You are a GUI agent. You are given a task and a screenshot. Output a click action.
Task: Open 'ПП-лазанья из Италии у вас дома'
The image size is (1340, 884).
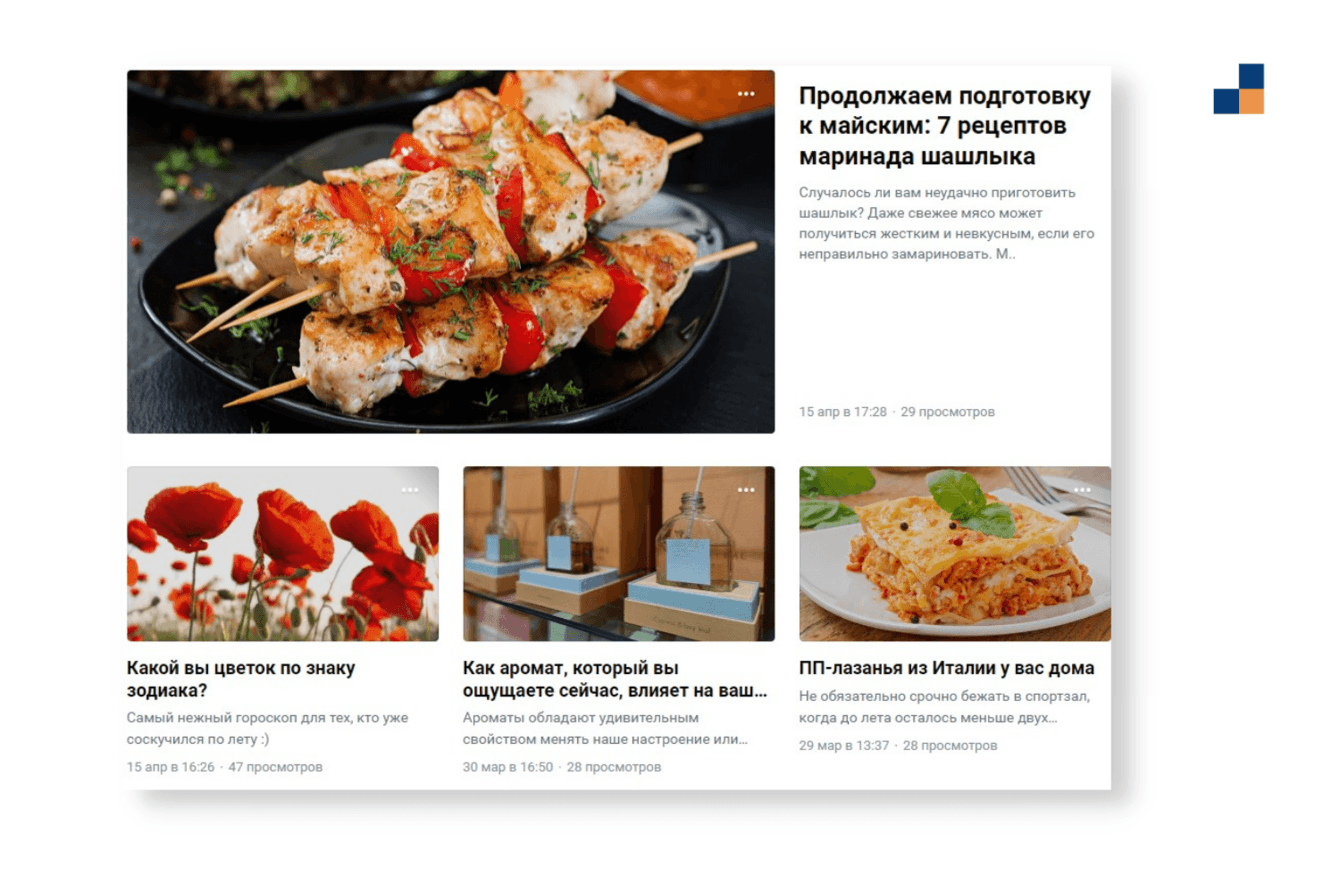pos(947,668)
